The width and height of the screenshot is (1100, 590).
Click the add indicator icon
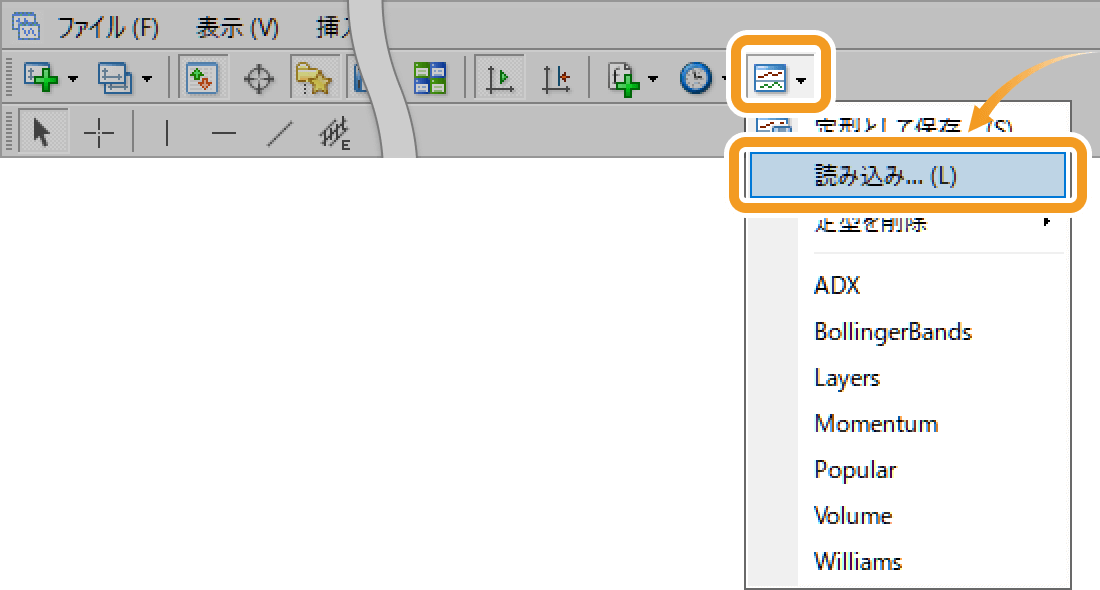pyautogui.click(x=624, y=79)
